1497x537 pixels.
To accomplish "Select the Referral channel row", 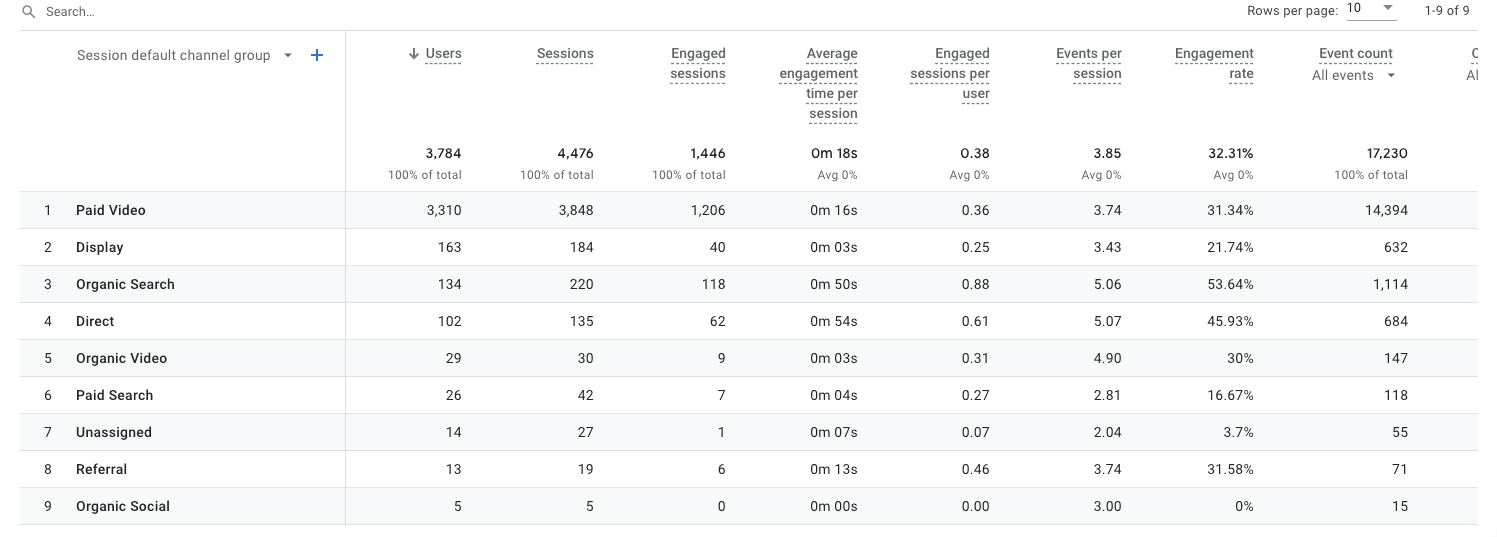I will point(101,469).
